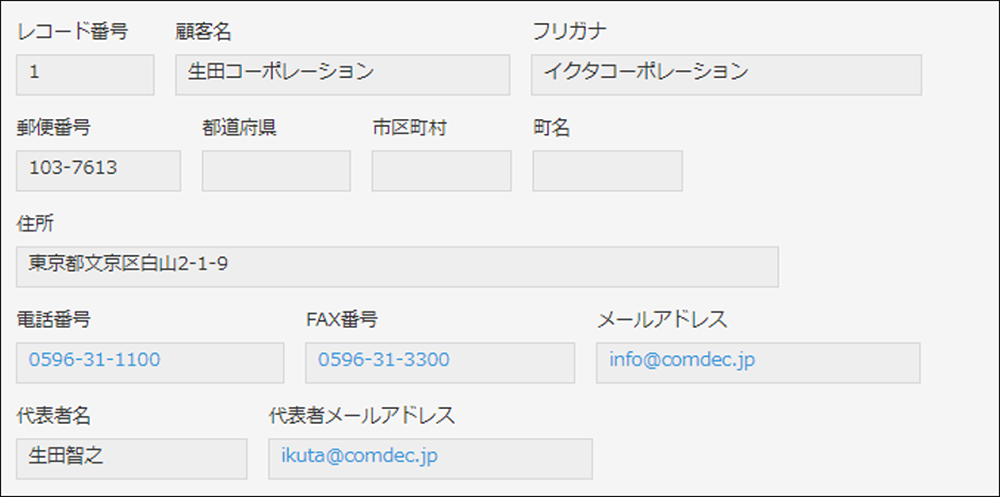Select the 代表者名 field showing 生田智之
Screen dimensions: 1000x497
tap(131, 458)
